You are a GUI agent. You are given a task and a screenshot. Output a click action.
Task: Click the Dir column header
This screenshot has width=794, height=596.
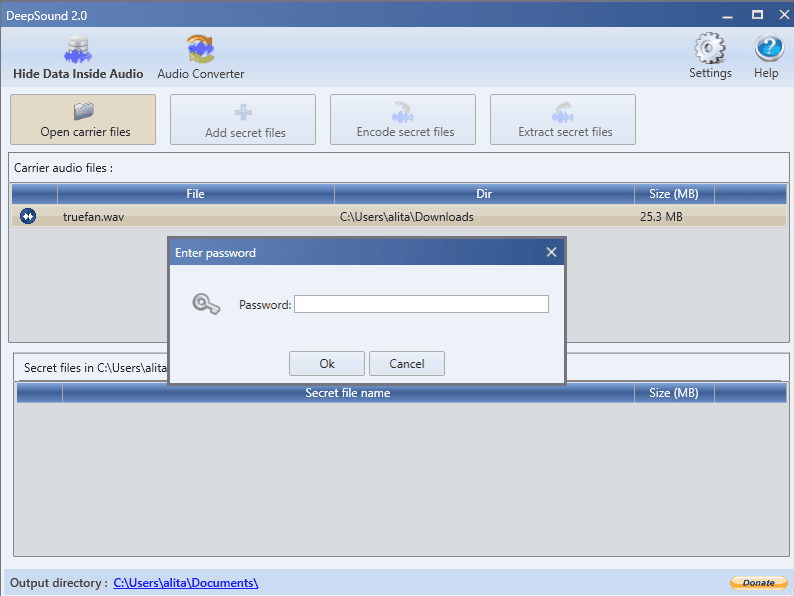(484, 194)
